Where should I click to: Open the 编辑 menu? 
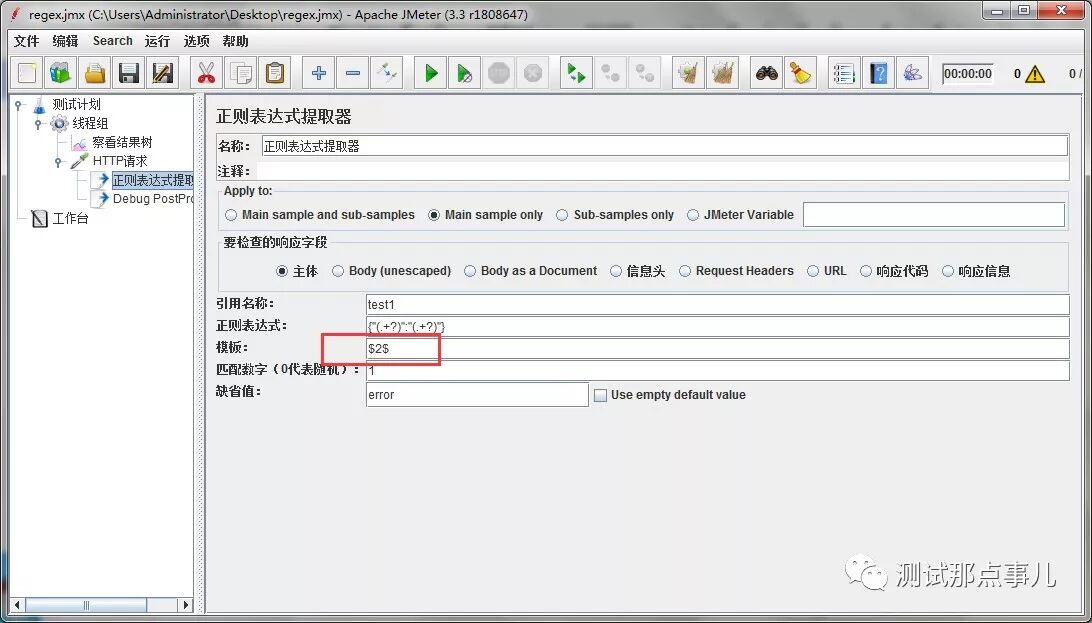click(x=65, y=41)
